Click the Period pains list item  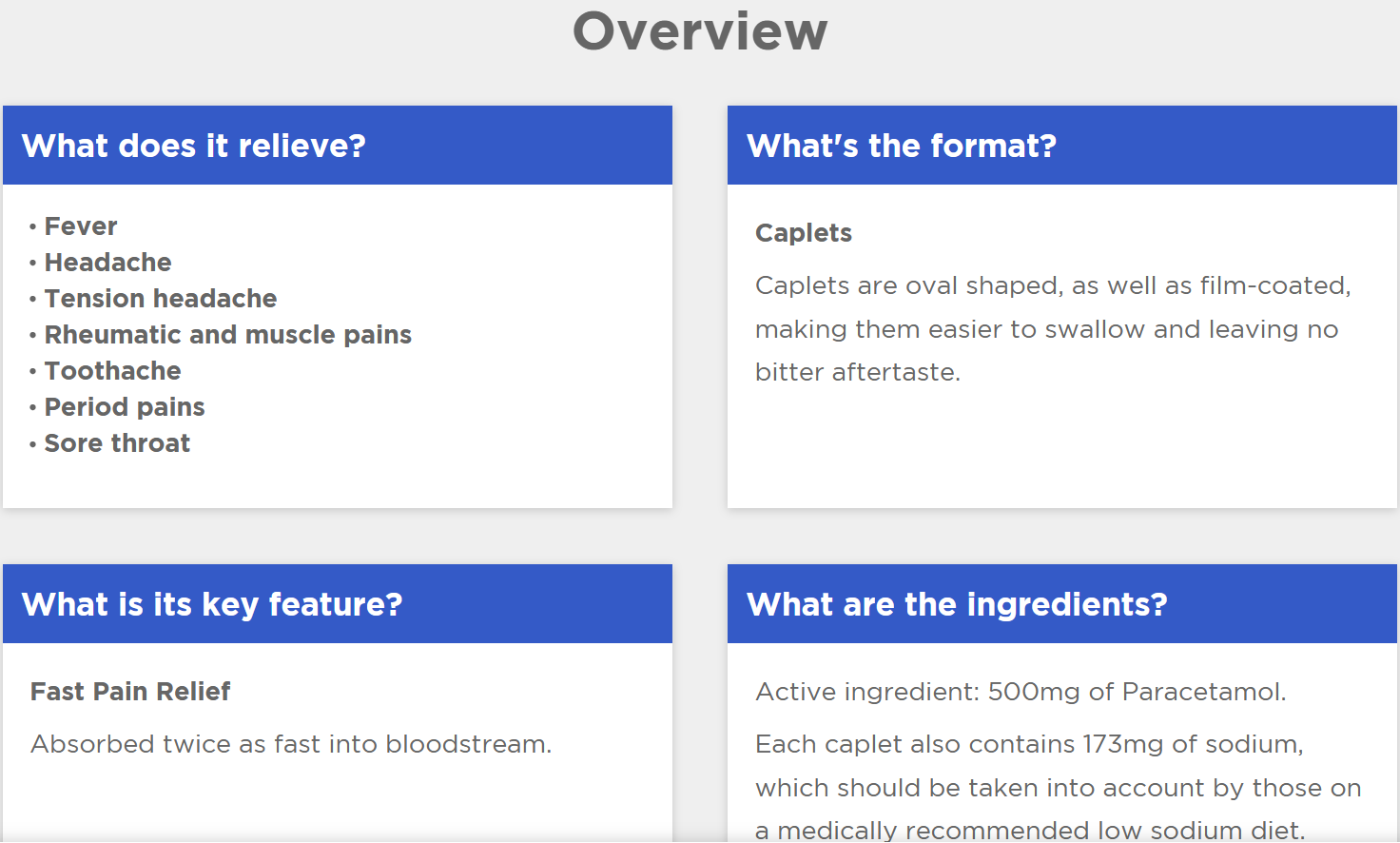(124, 407)
